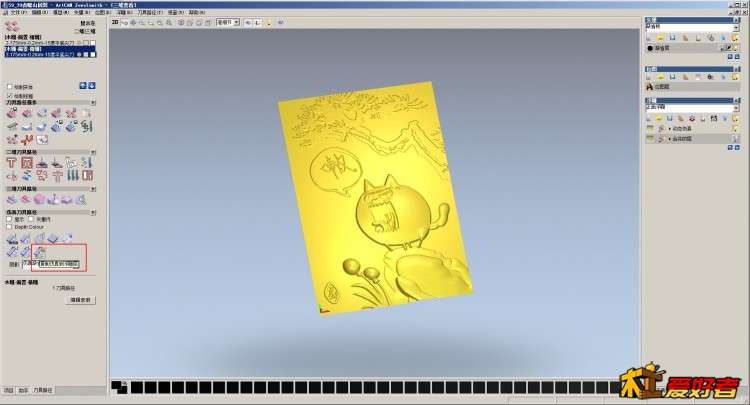
Task: Click the 编辑参数 edit parameters button
Action: click(80, 300)
